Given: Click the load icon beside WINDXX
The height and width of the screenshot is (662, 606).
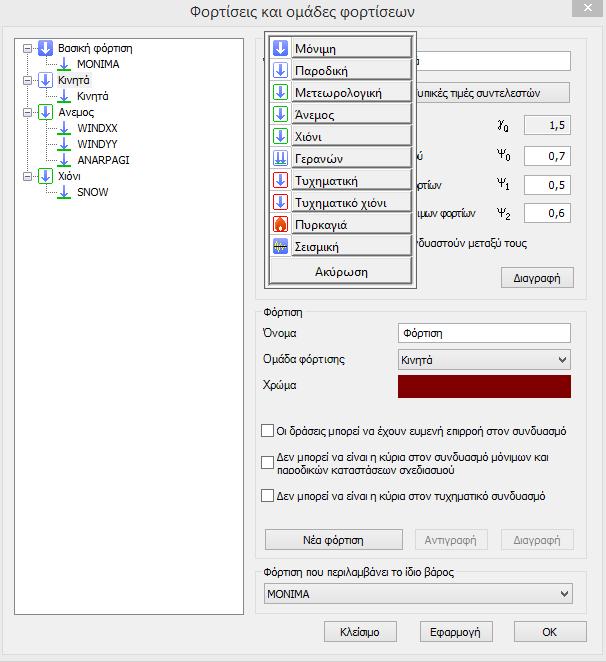Looking at the screenshot, I should [x=64, y=128].
